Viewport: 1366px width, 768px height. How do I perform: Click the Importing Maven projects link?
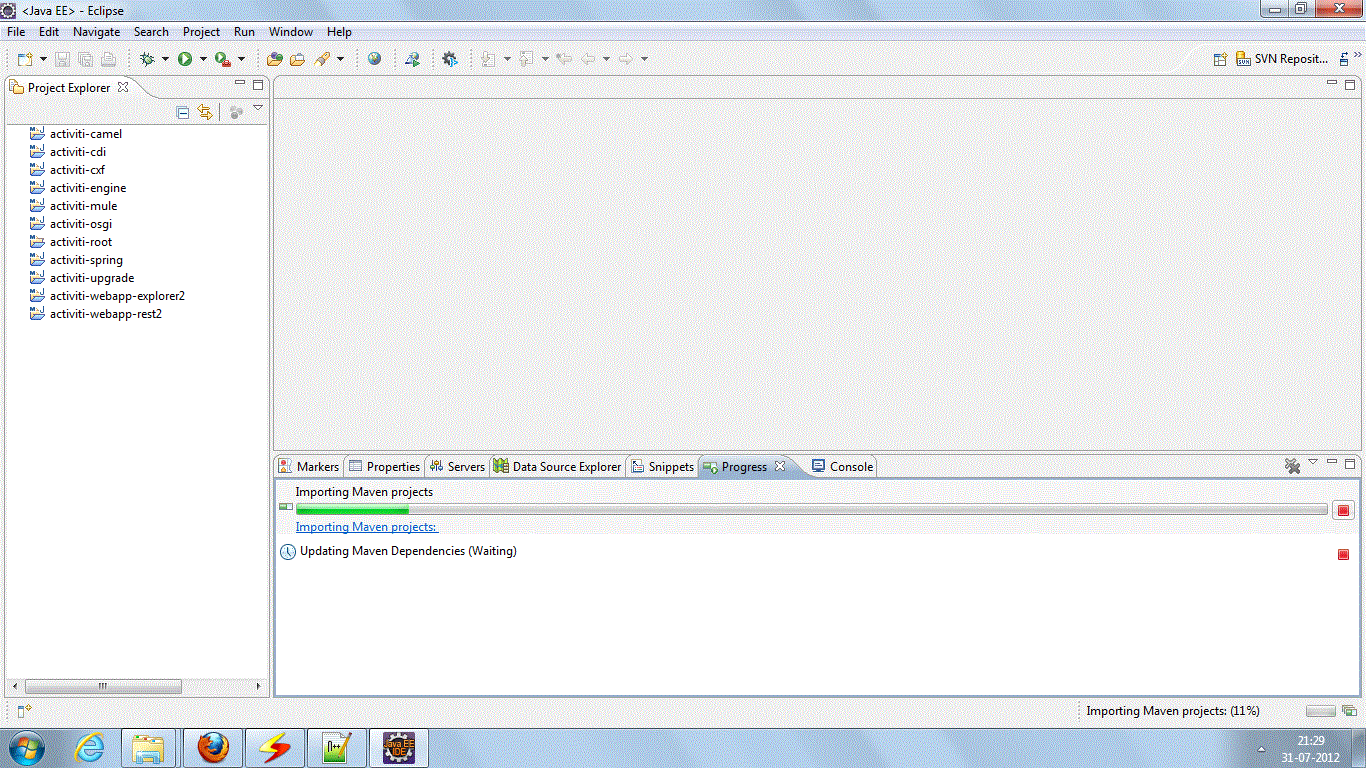click(x=366, y=527)
